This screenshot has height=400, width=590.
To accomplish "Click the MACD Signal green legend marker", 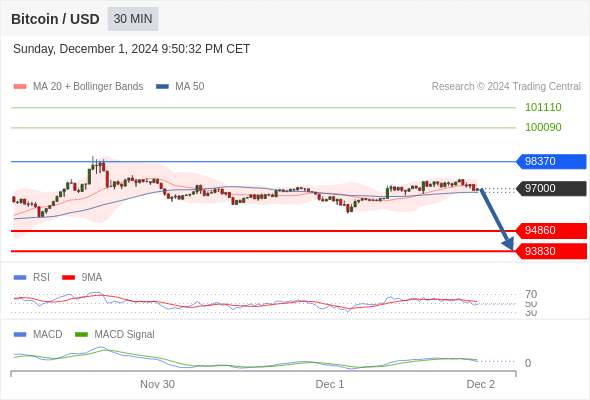I will (81, 335).
